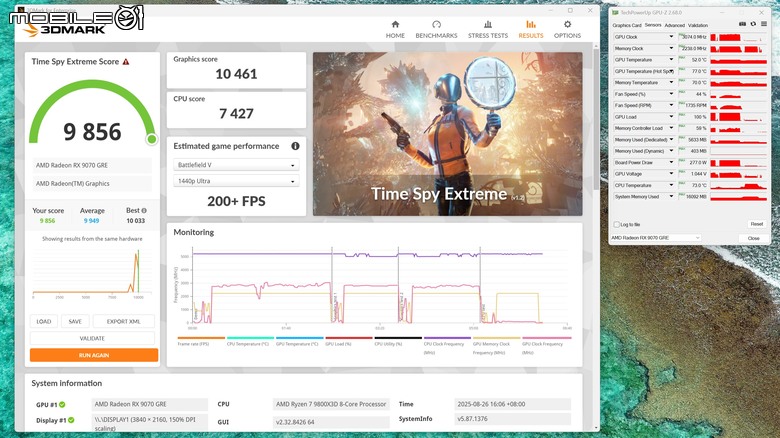Click the overall score 9 856
The height and width of the screenshot is (438, 780).
pyautogui.click(x=92, y=132)
